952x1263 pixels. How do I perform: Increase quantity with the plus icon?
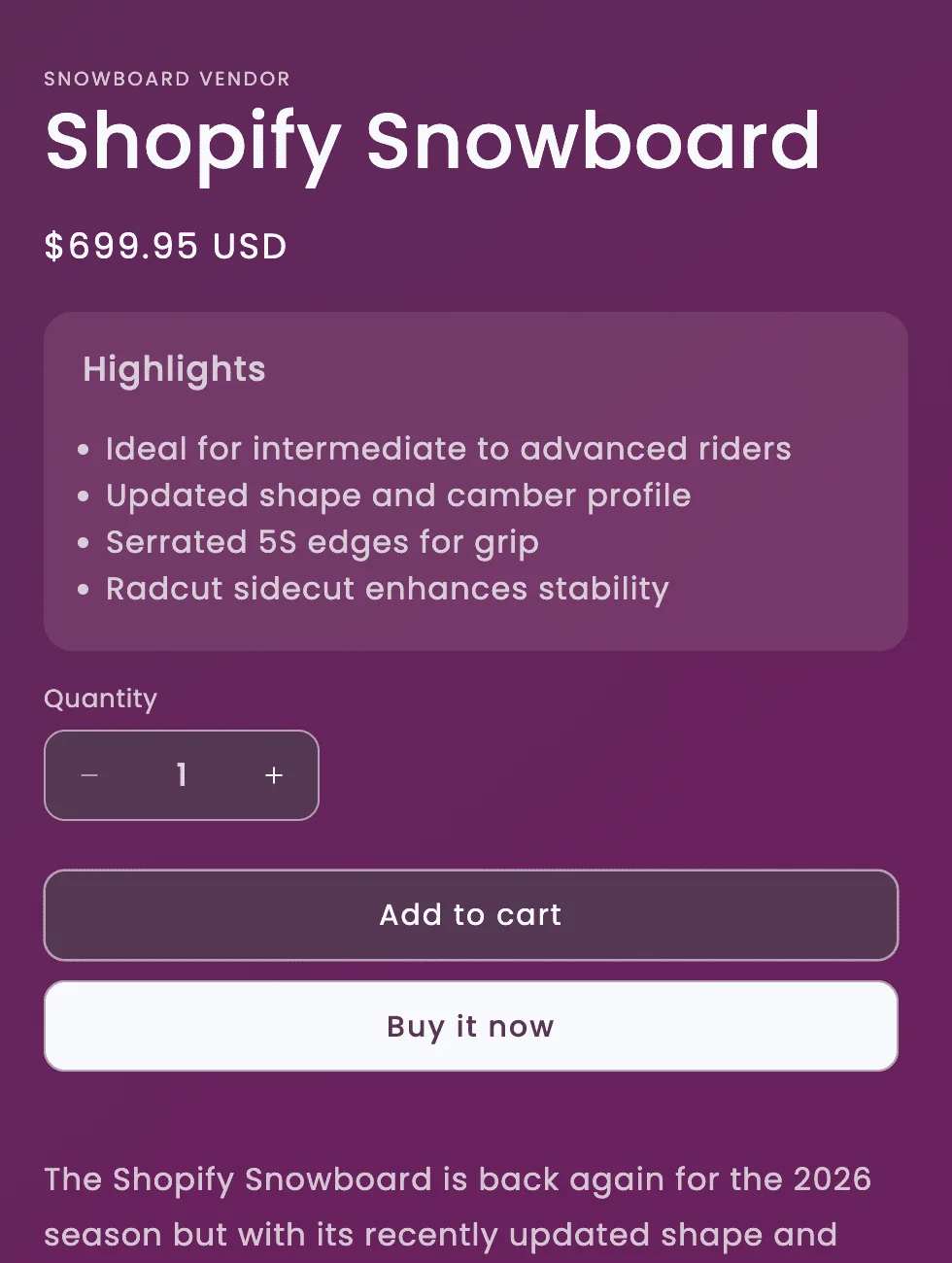[274, 775]
